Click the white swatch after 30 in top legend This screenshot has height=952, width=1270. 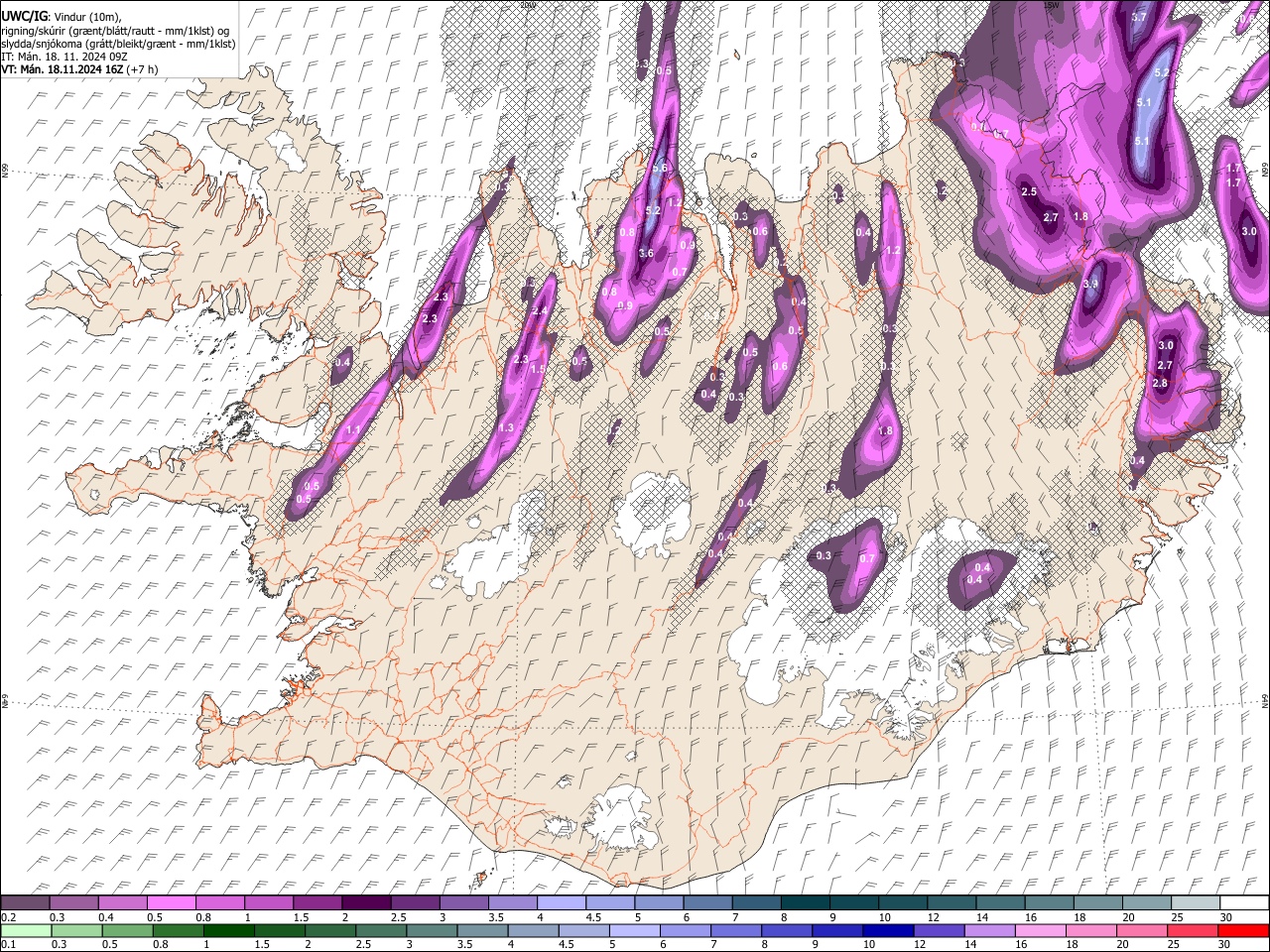pyautogui.click(x=1244, y=903)
